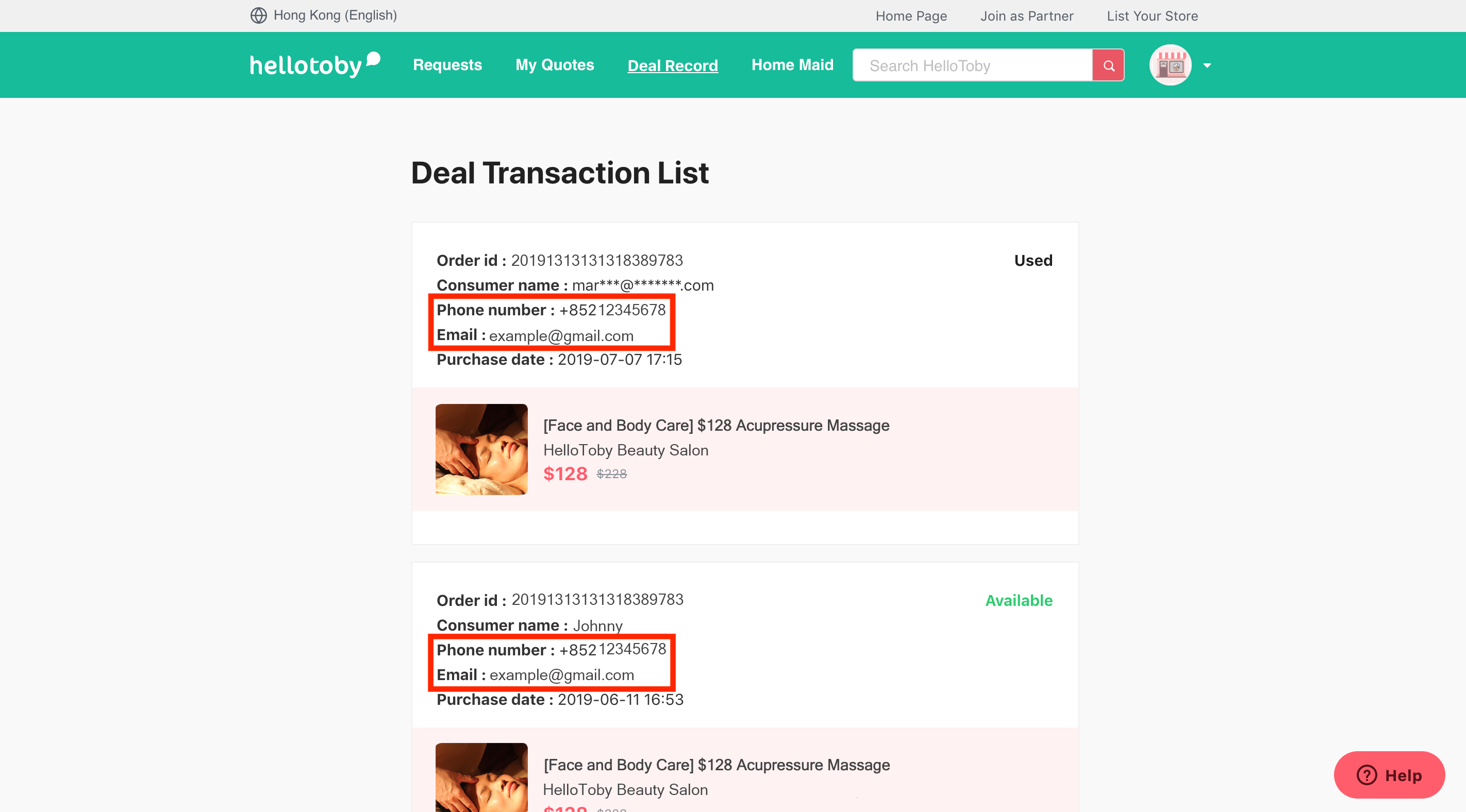Viewport: 1466px width, 812px height.
Task: Click consumer name mar***@*******.com
Action: tap(642, 285)
